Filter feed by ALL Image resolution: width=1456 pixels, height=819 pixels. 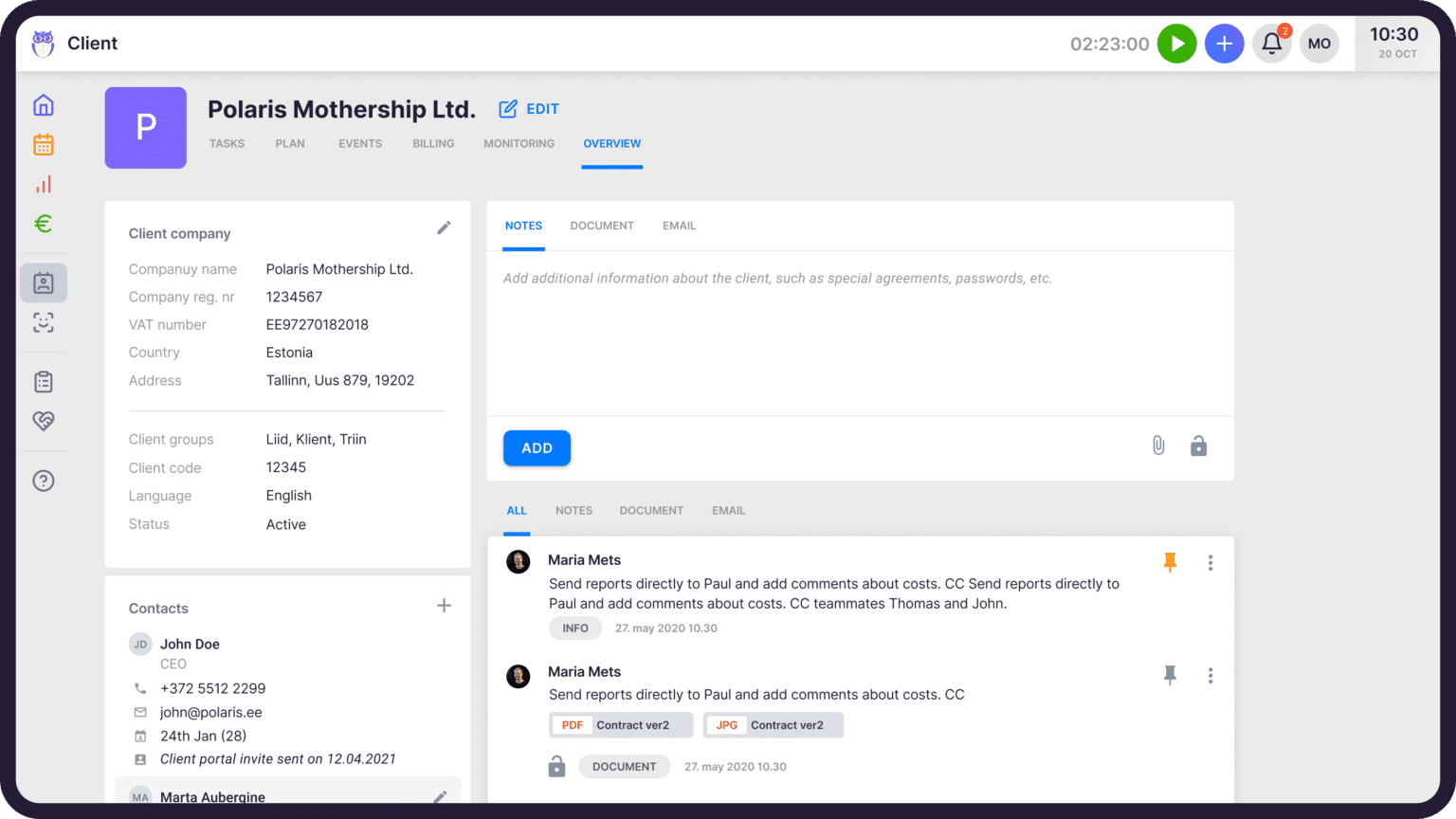coord(517,511)
